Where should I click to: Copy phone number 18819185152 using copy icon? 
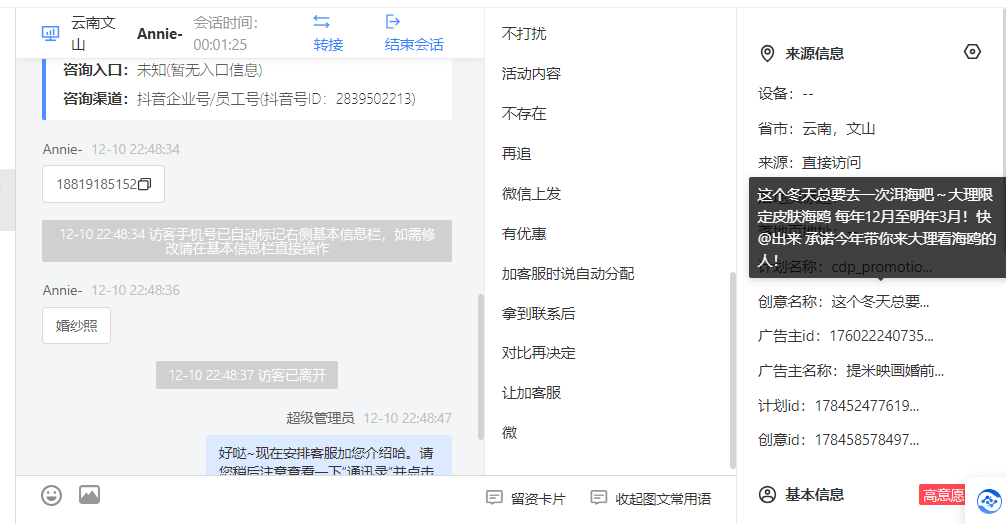point(145,184)
